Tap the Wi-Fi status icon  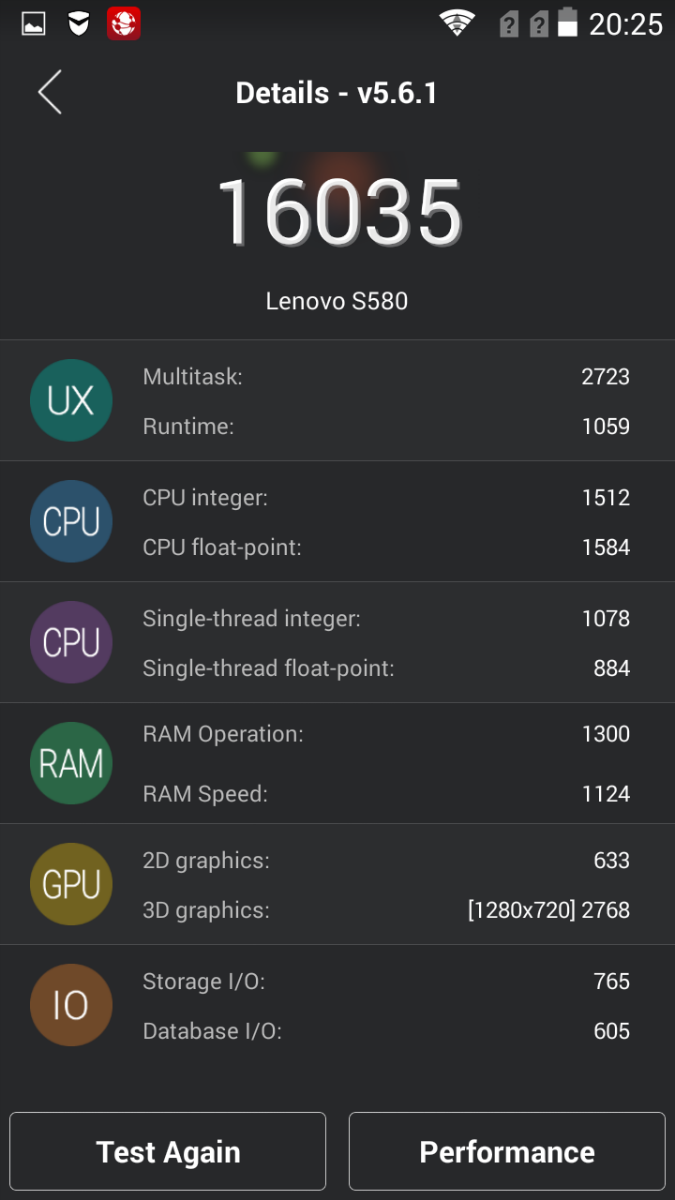(457, 23)
